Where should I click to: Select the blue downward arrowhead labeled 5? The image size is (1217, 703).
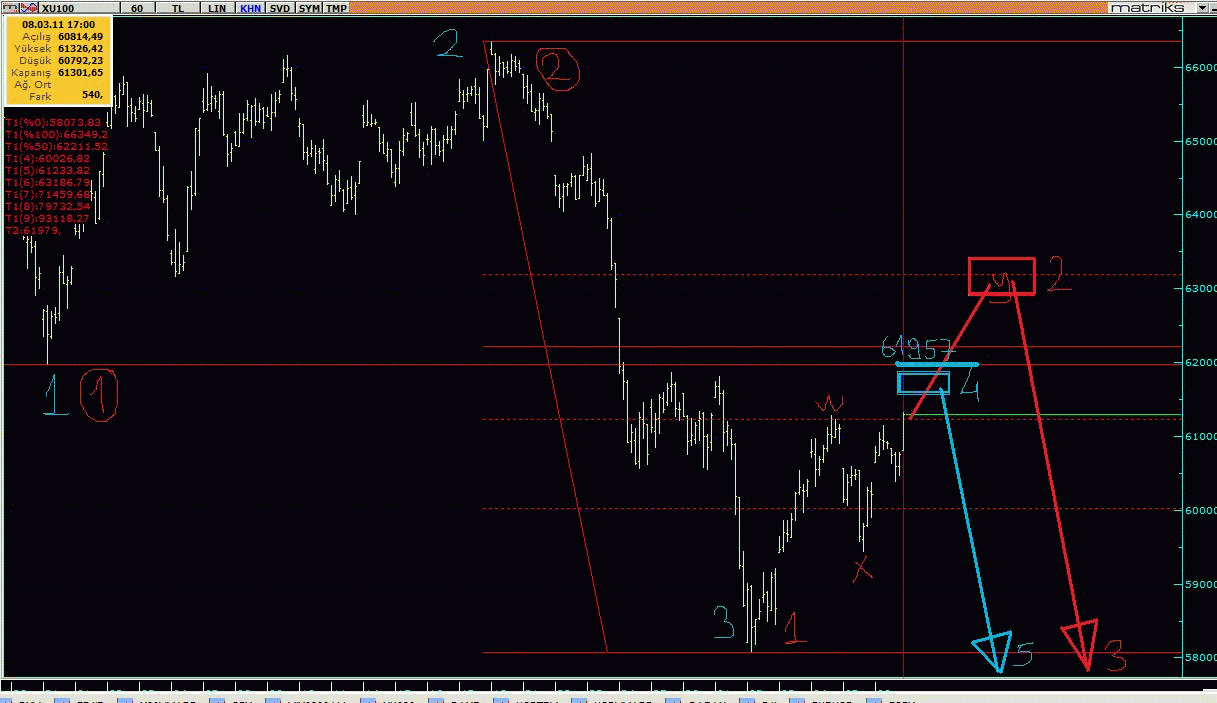pyautogui.click(x=995, y=650)
